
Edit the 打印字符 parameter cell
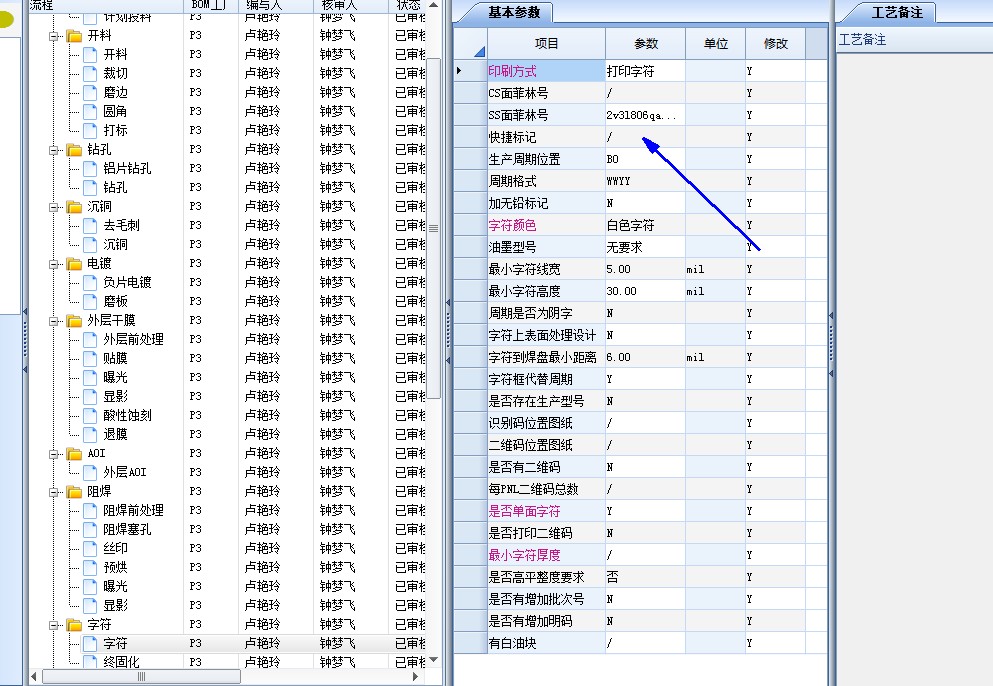(x=645, y=71)
